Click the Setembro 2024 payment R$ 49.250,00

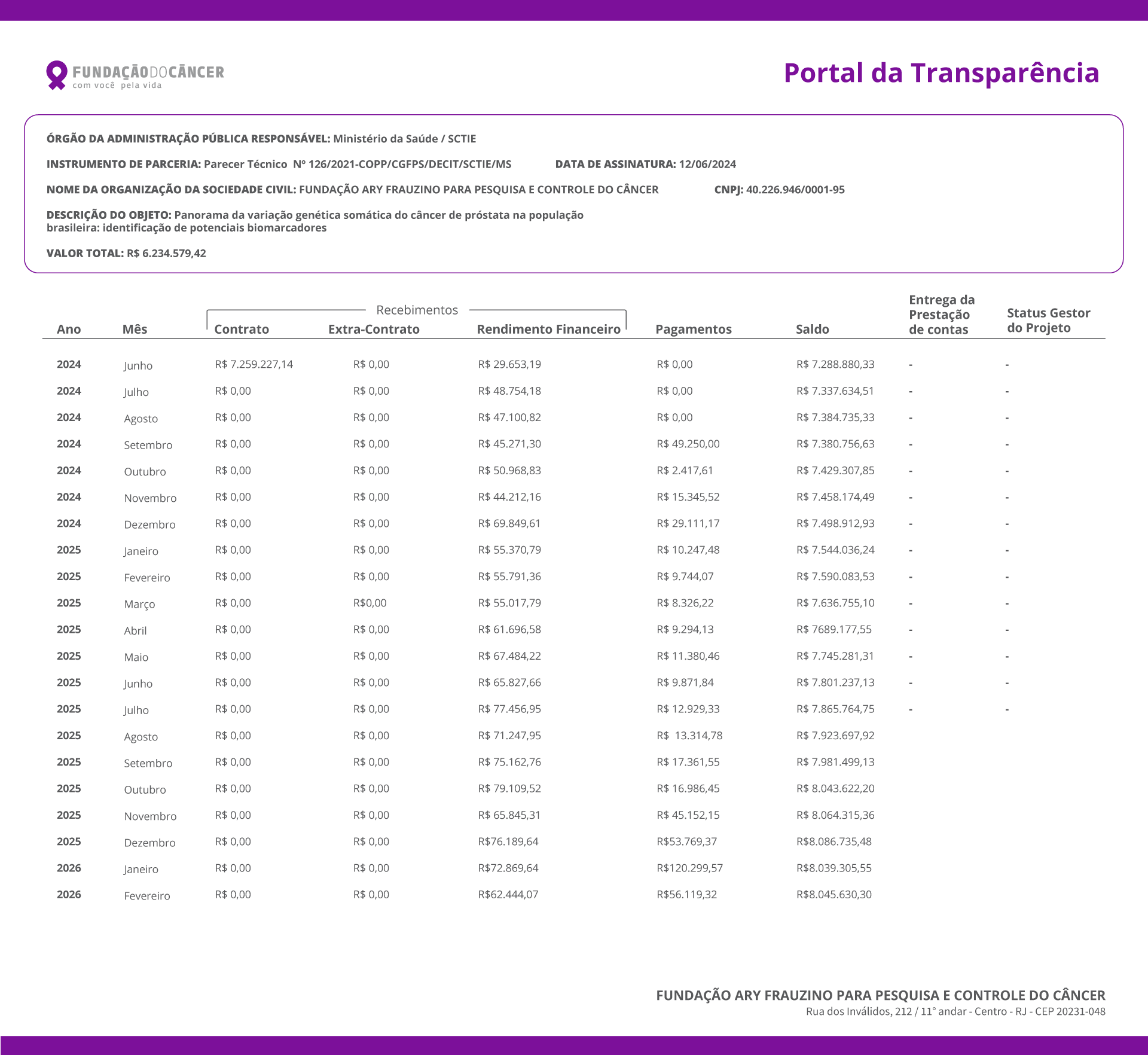[688, 444]
